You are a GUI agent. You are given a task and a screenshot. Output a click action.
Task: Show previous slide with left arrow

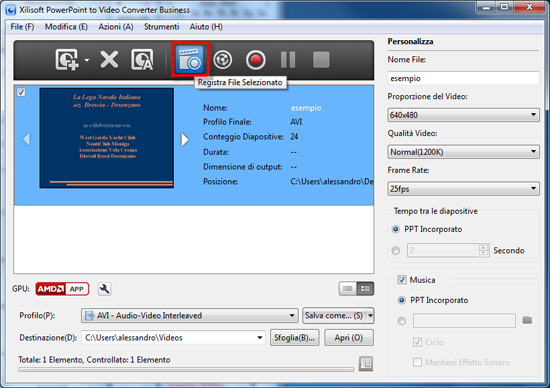26,139
